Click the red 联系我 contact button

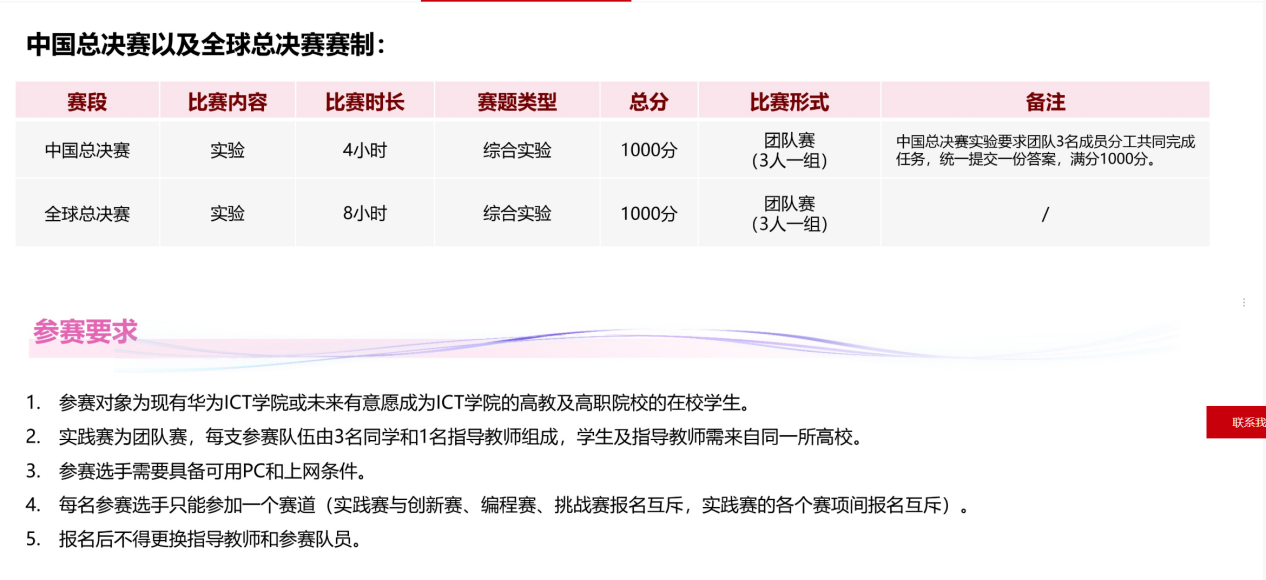(x=1238, y=422)
